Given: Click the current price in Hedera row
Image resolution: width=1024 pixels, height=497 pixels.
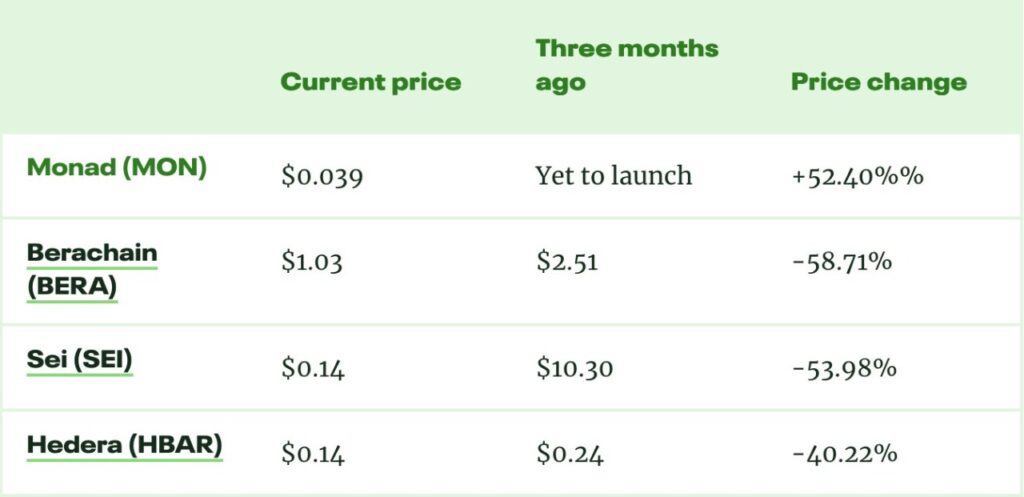Looking at the screenshot, I should 313,455.
